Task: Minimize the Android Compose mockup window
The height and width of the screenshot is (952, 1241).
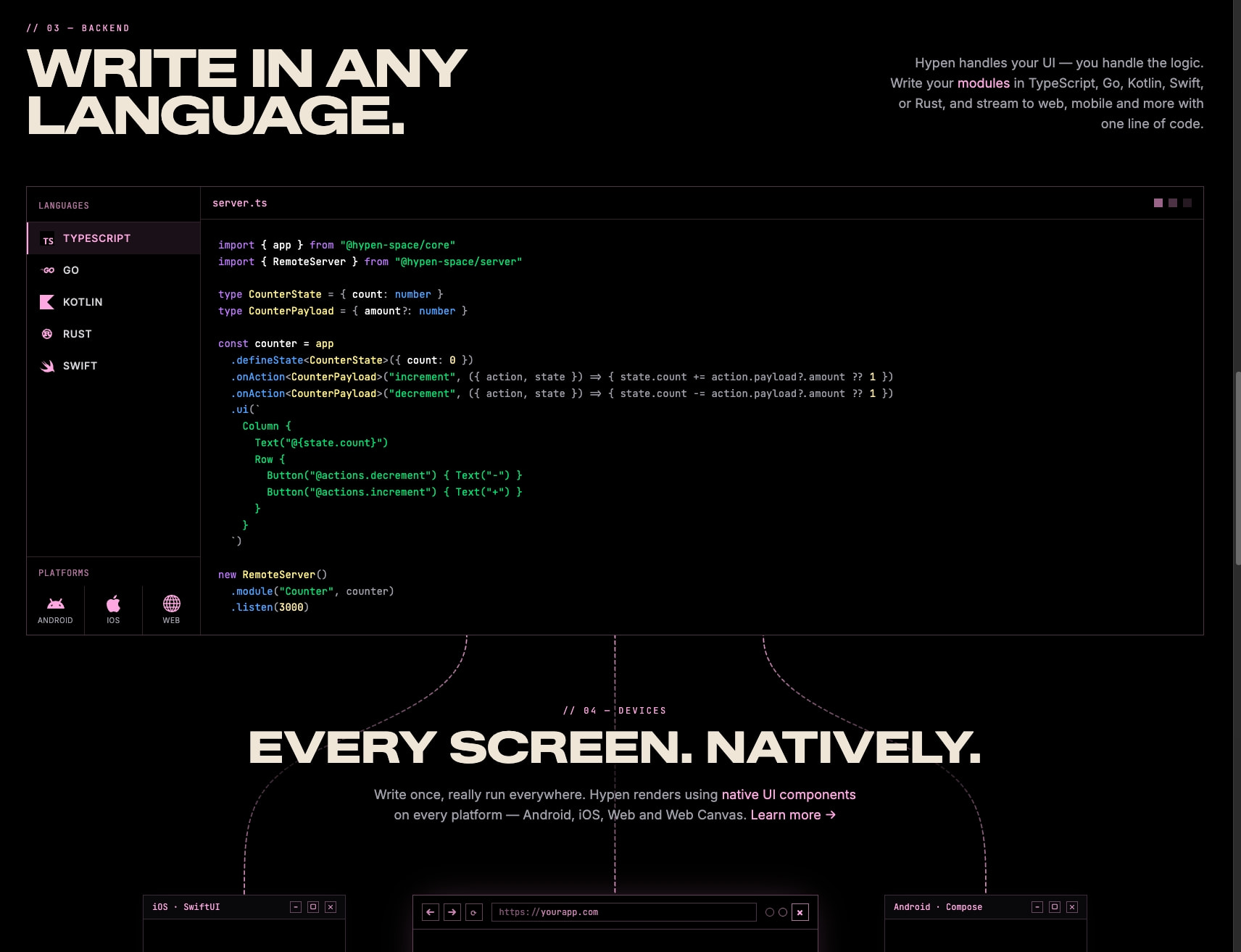Action: pos(1037,907)
